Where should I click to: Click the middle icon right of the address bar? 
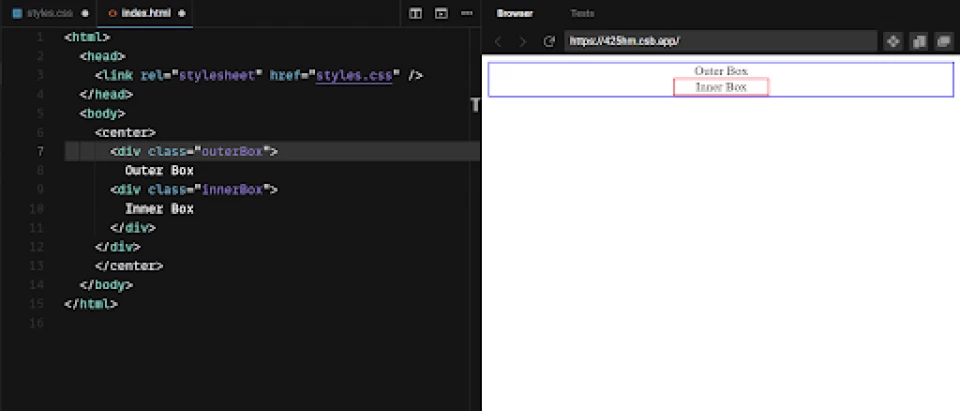(x=918, y=41)
